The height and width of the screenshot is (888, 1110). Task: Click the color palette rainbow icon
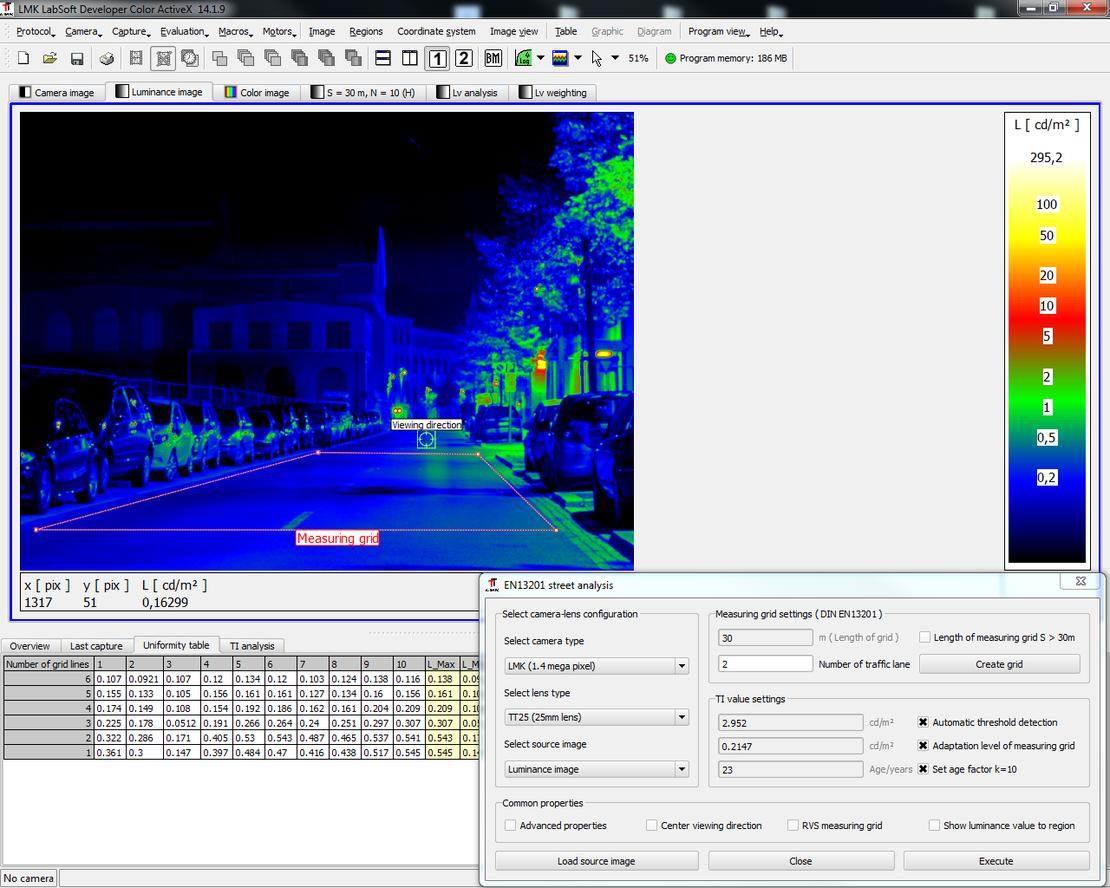click(x=560, y=58)
